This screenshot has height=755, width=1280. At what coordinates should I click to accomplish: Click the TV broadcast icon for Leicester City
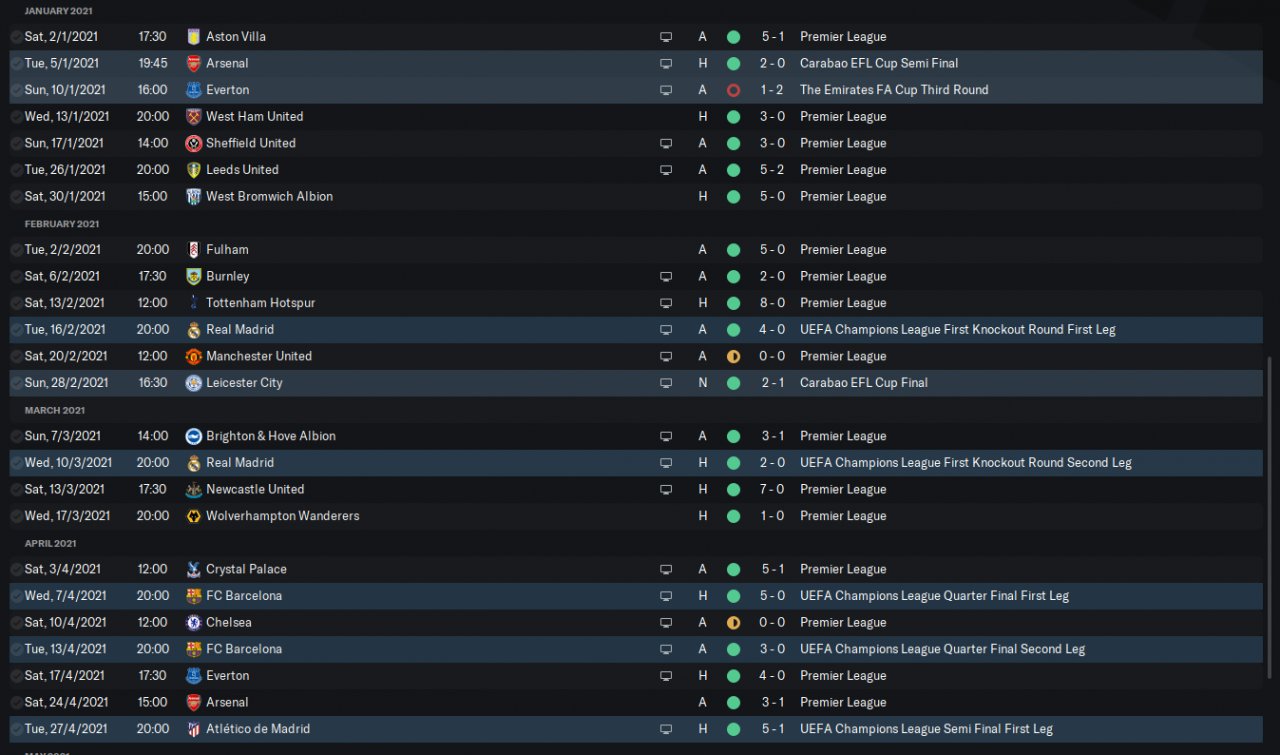click(666, 383)
